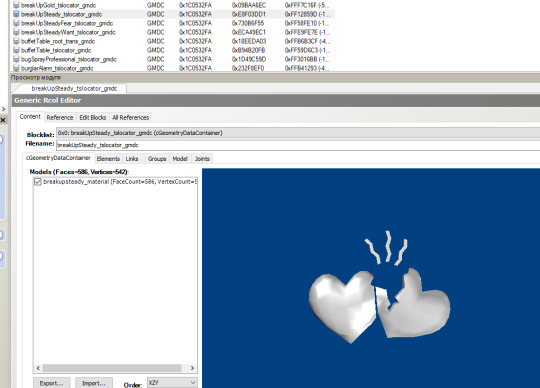This screenshot has width=540, height=388.
Task: Select the Model tab
Action: point(180,159)
